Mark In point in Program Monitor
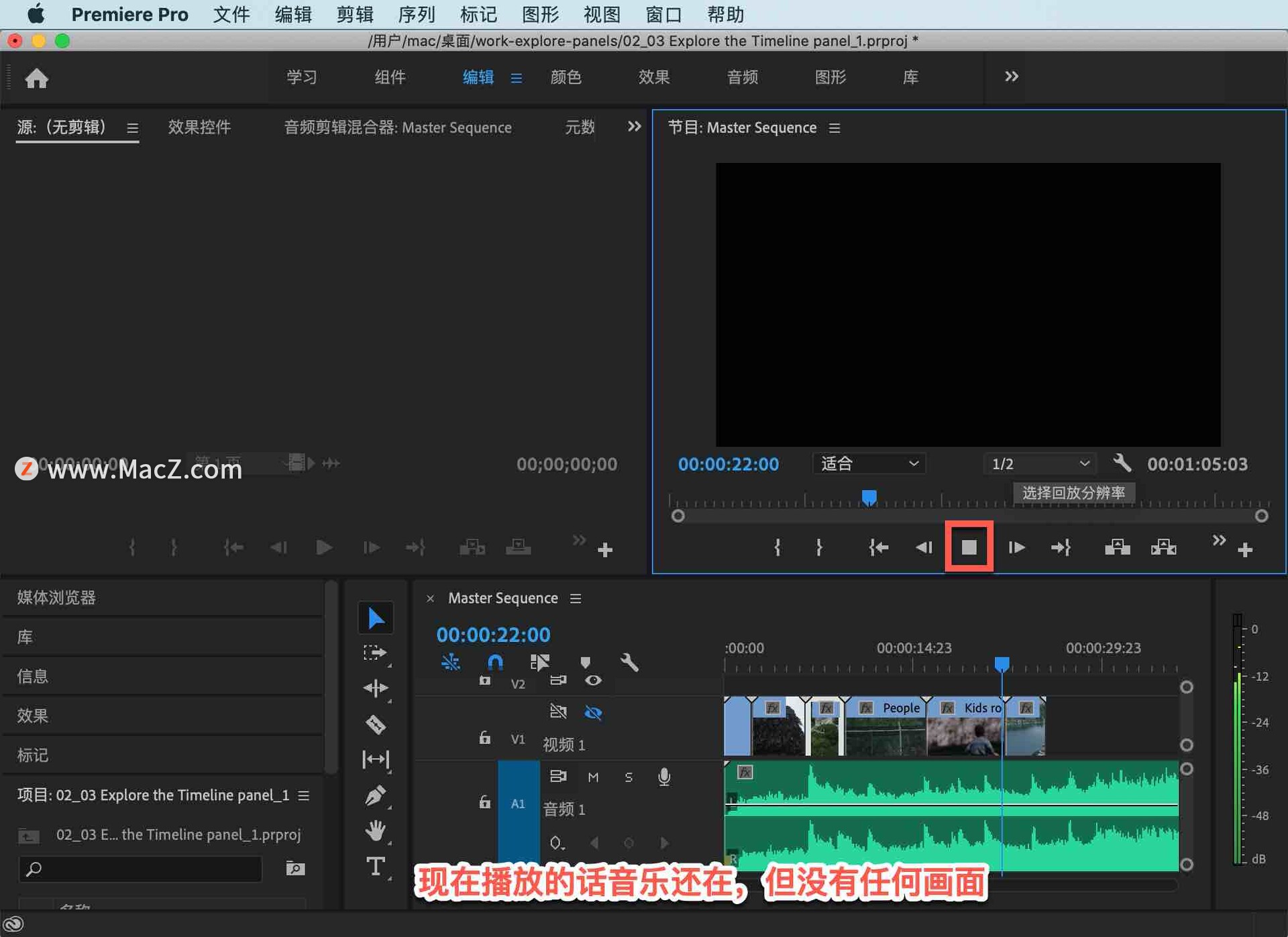Screen dimensions: 1288x937 point(777,547)
